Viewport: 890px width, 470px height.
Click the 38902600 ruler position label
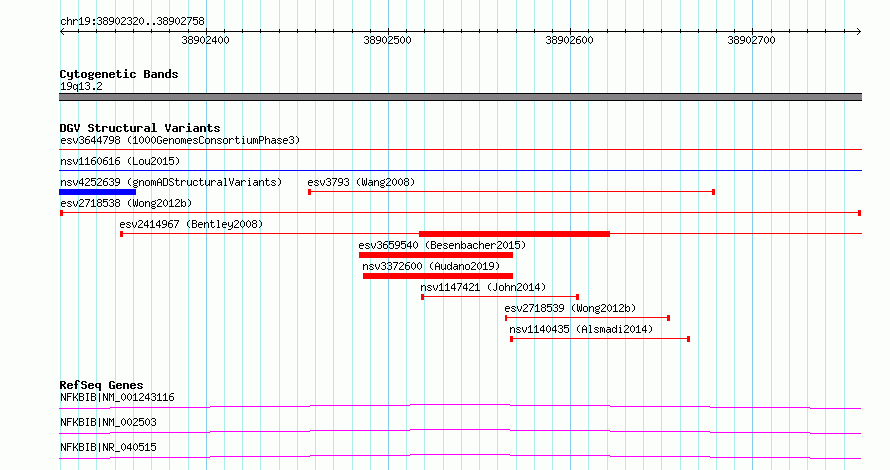(x=569, y=40)
